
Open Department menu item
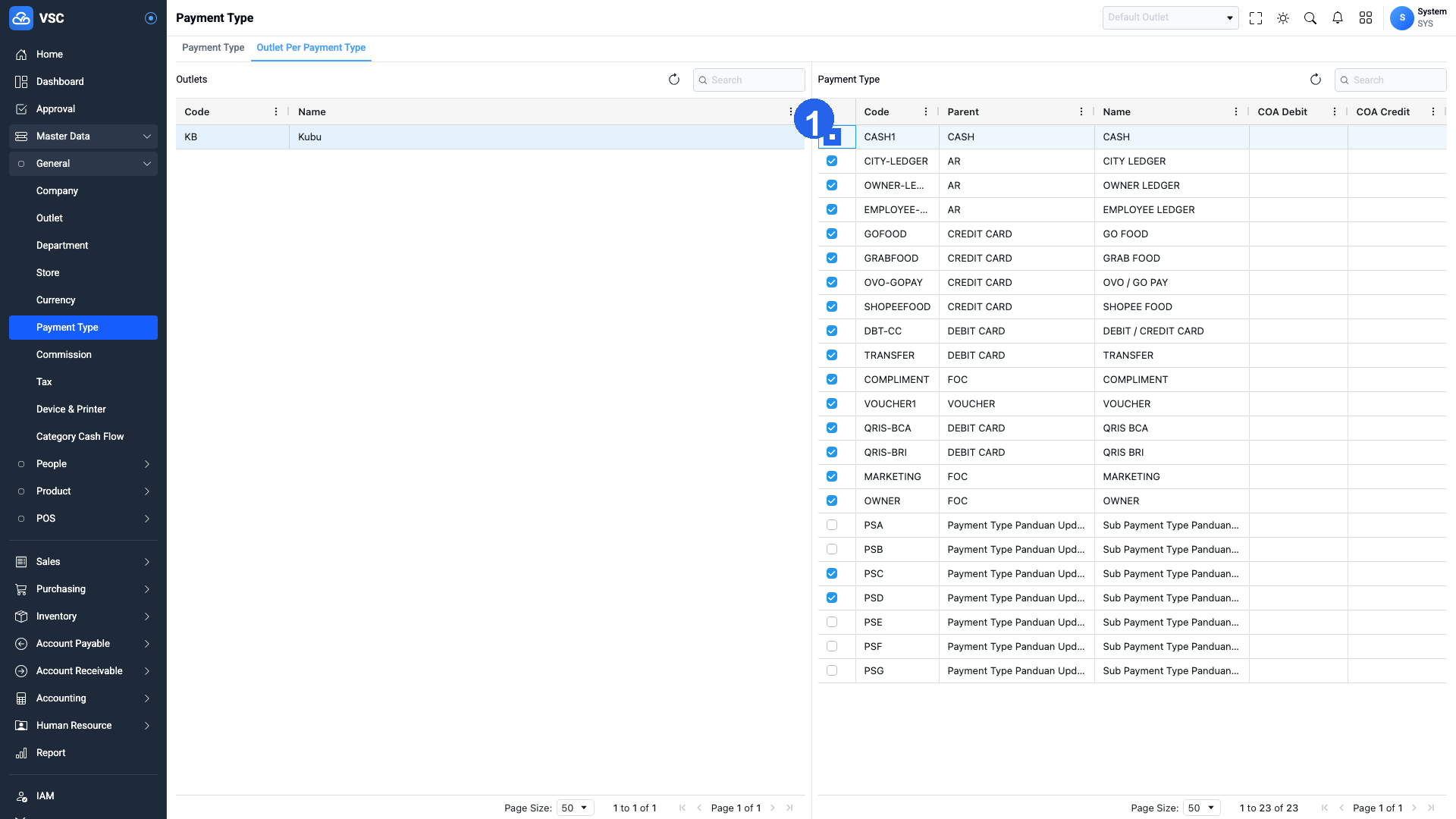(x=83, y=246)
